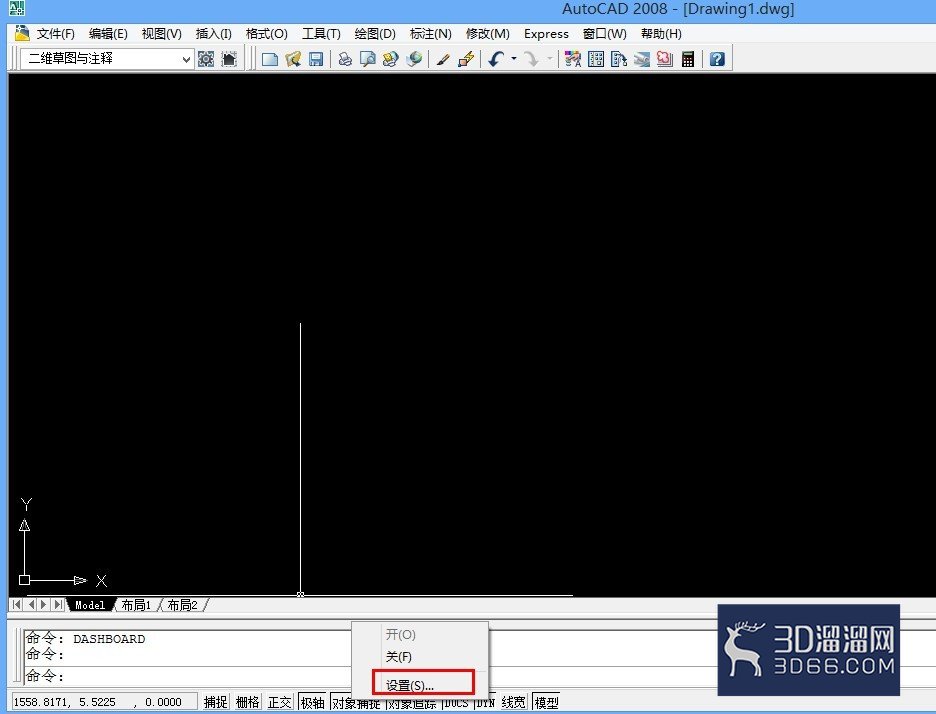The width and height of the screenshot is (936, 714).
Task: Open the Properties palette icon
Action: 572,59
